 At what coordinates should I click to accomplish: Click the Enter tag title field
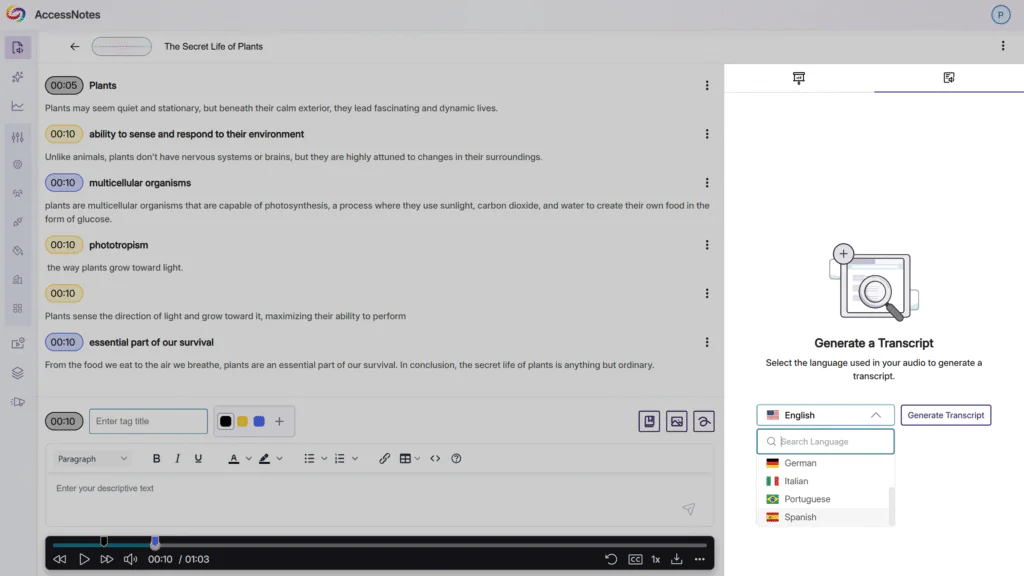148,422
